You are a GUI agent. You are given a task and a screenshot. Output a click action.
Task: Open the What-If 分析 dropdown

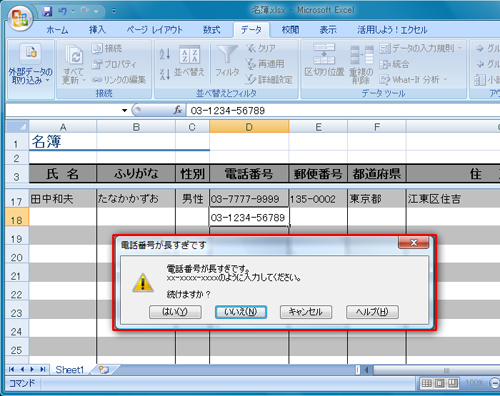click(413, 80)
